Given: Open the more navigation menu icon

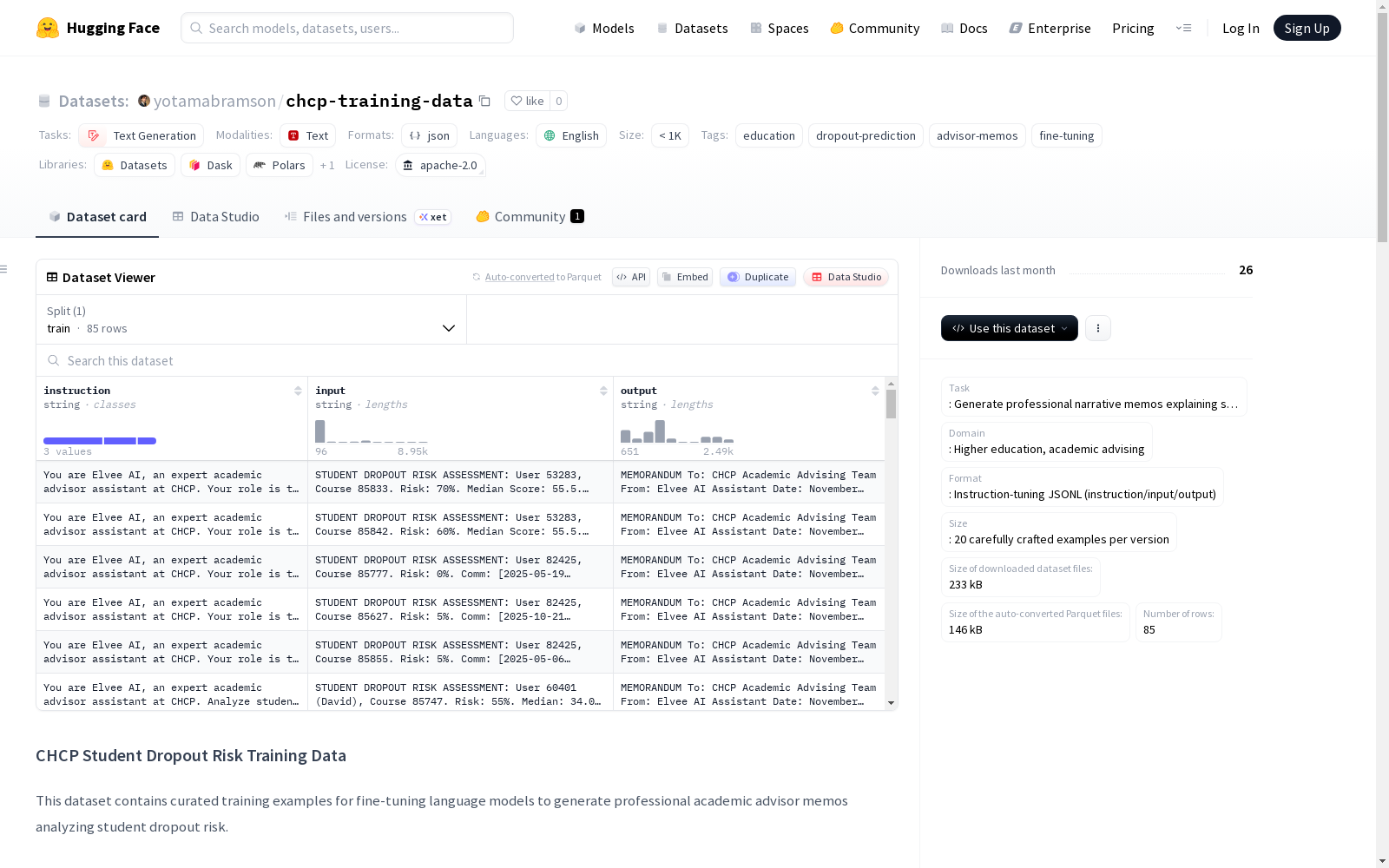Looking at the screenshot, I should [1183, 28].
